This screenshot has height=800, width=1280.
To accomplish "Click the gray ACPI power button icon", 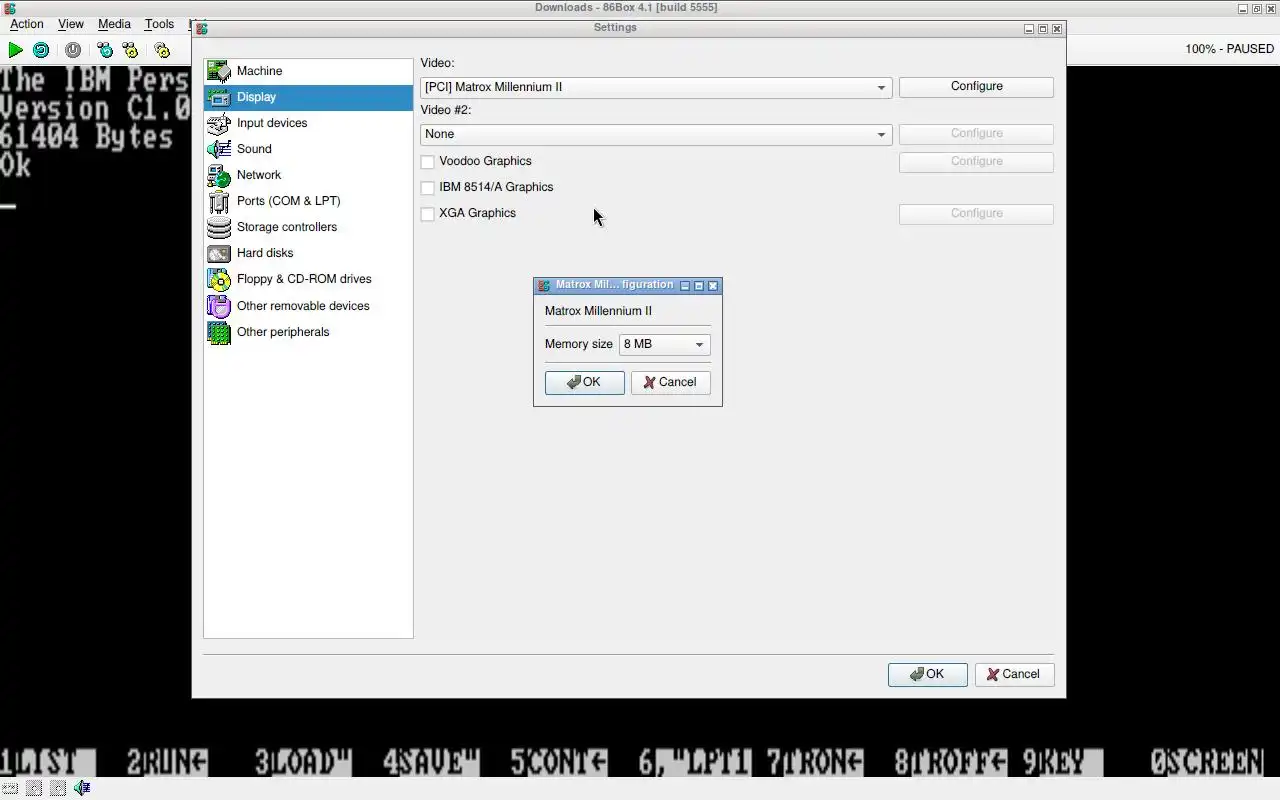I will tap(73, 50).
